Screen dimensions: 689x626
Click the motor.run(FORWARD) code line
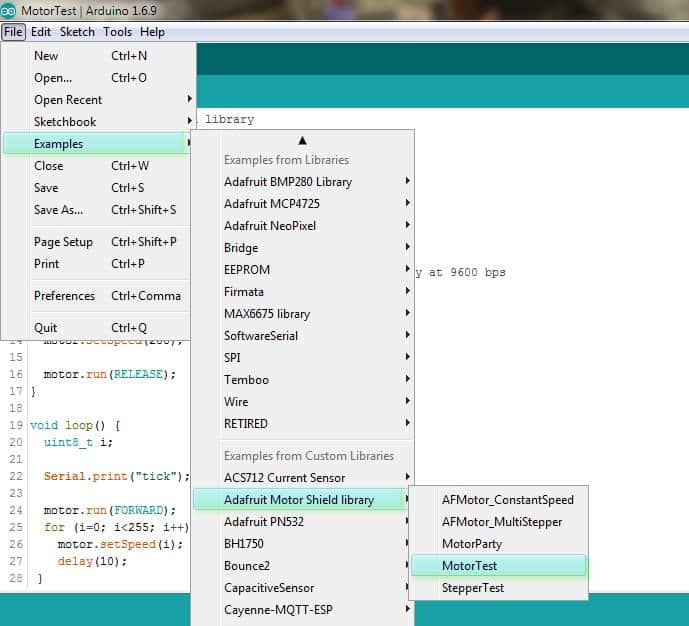109,510
